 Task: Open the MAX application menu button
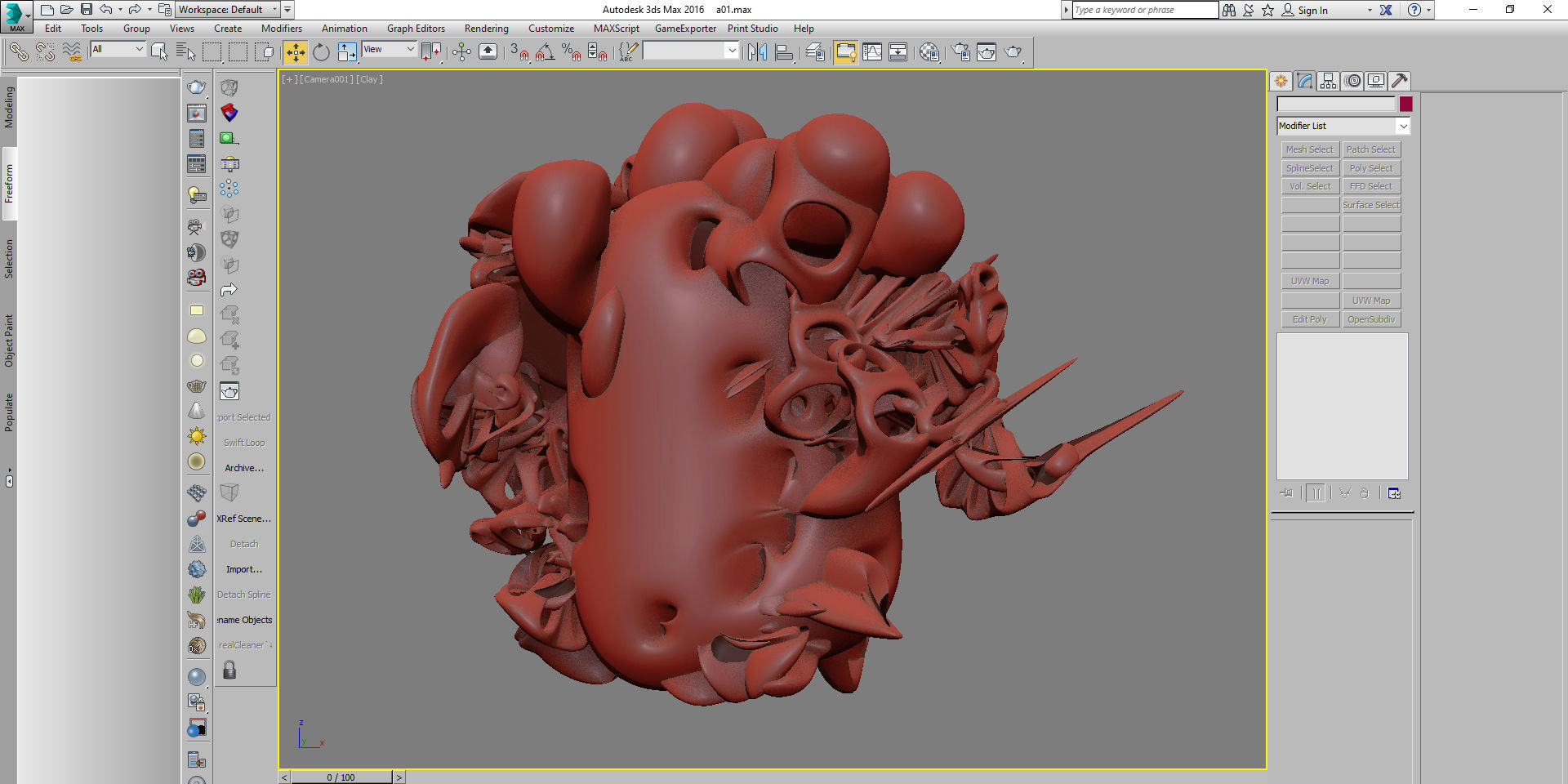(16, 16)
